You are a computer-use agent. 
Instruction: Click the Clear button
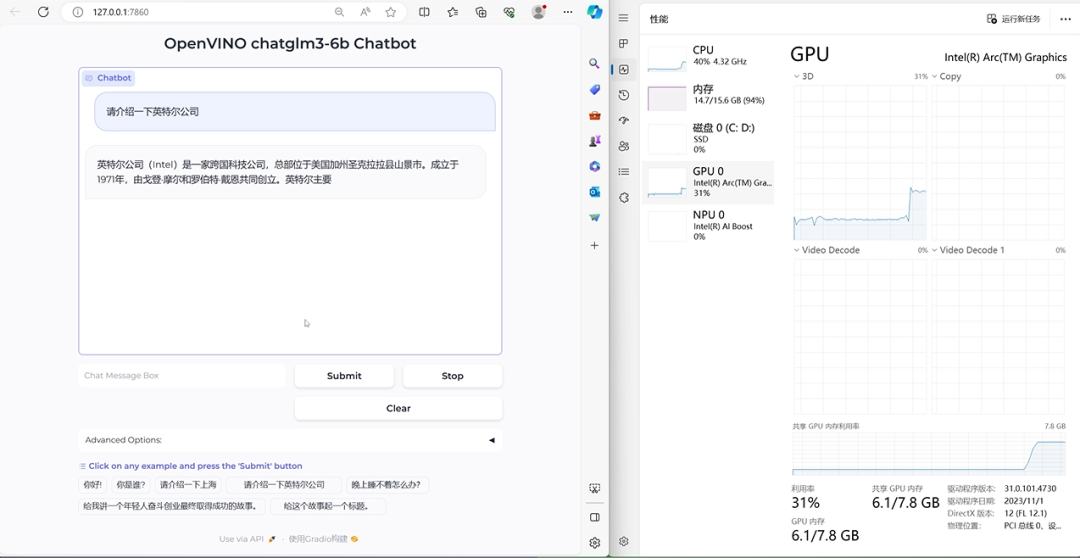(398, 408)
